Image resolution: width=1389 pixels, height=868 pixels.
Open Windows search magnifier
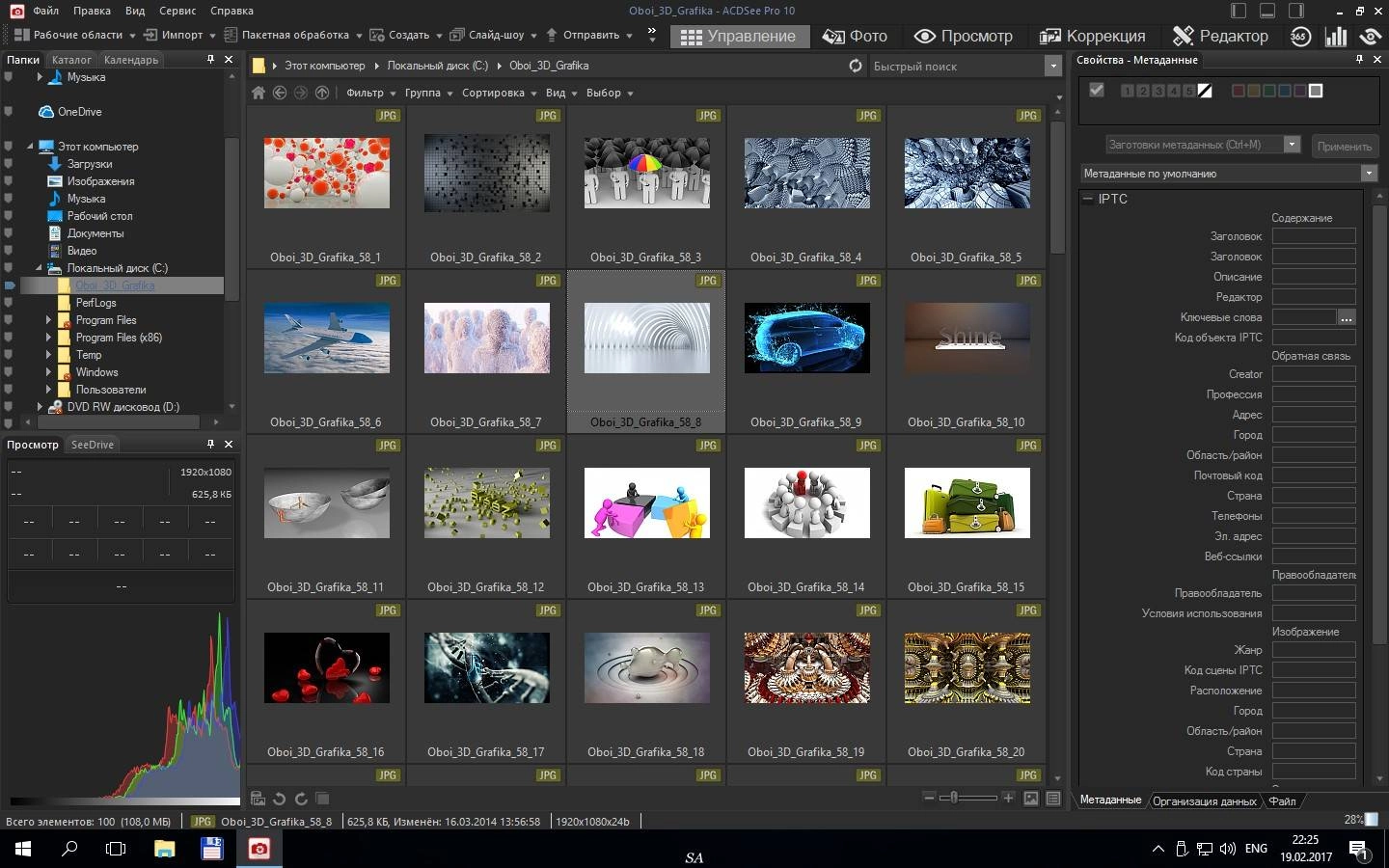tap(69, 849)
